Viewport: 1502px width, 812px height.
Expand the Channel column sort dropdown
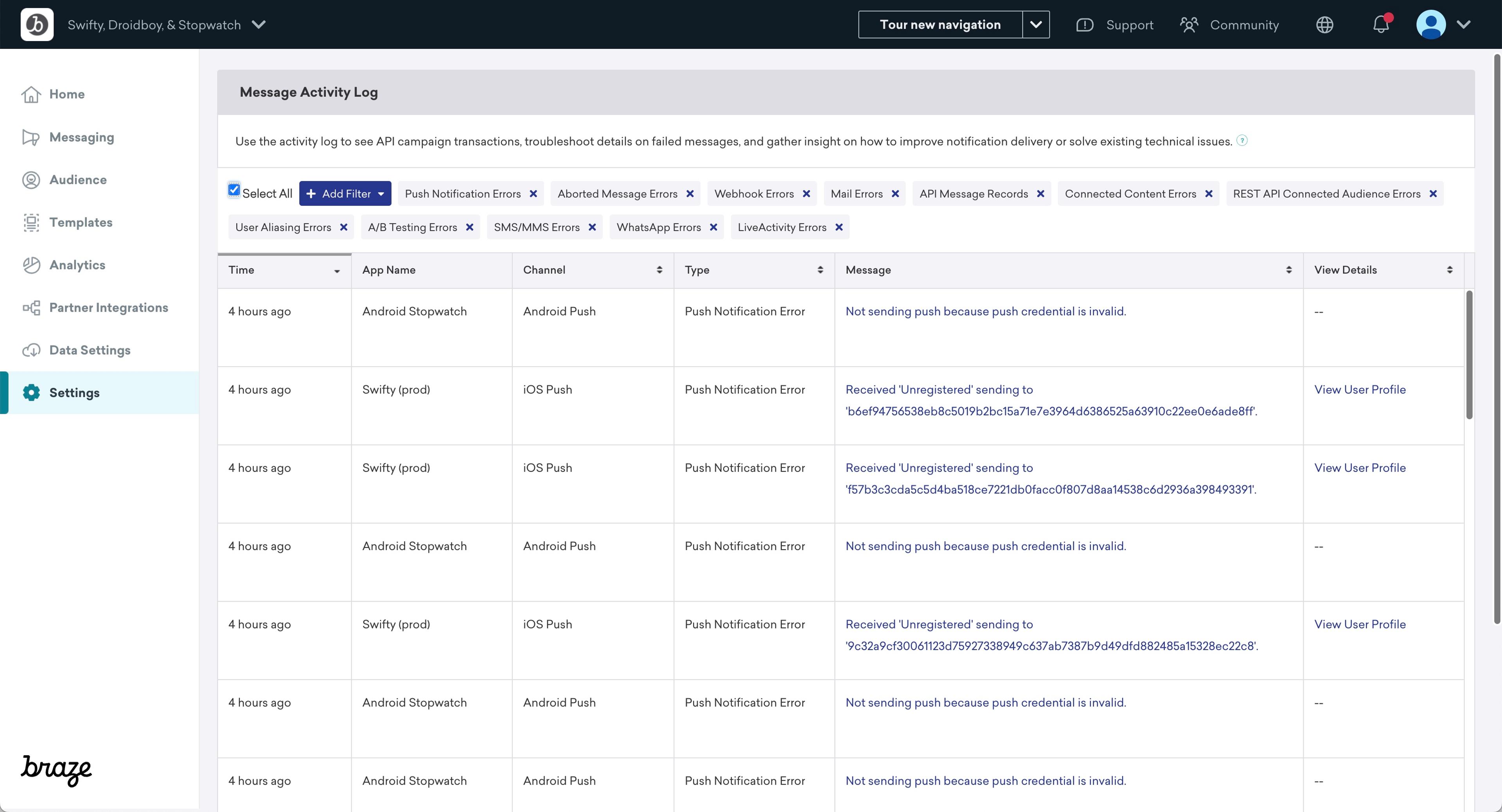tap(659, 269)
